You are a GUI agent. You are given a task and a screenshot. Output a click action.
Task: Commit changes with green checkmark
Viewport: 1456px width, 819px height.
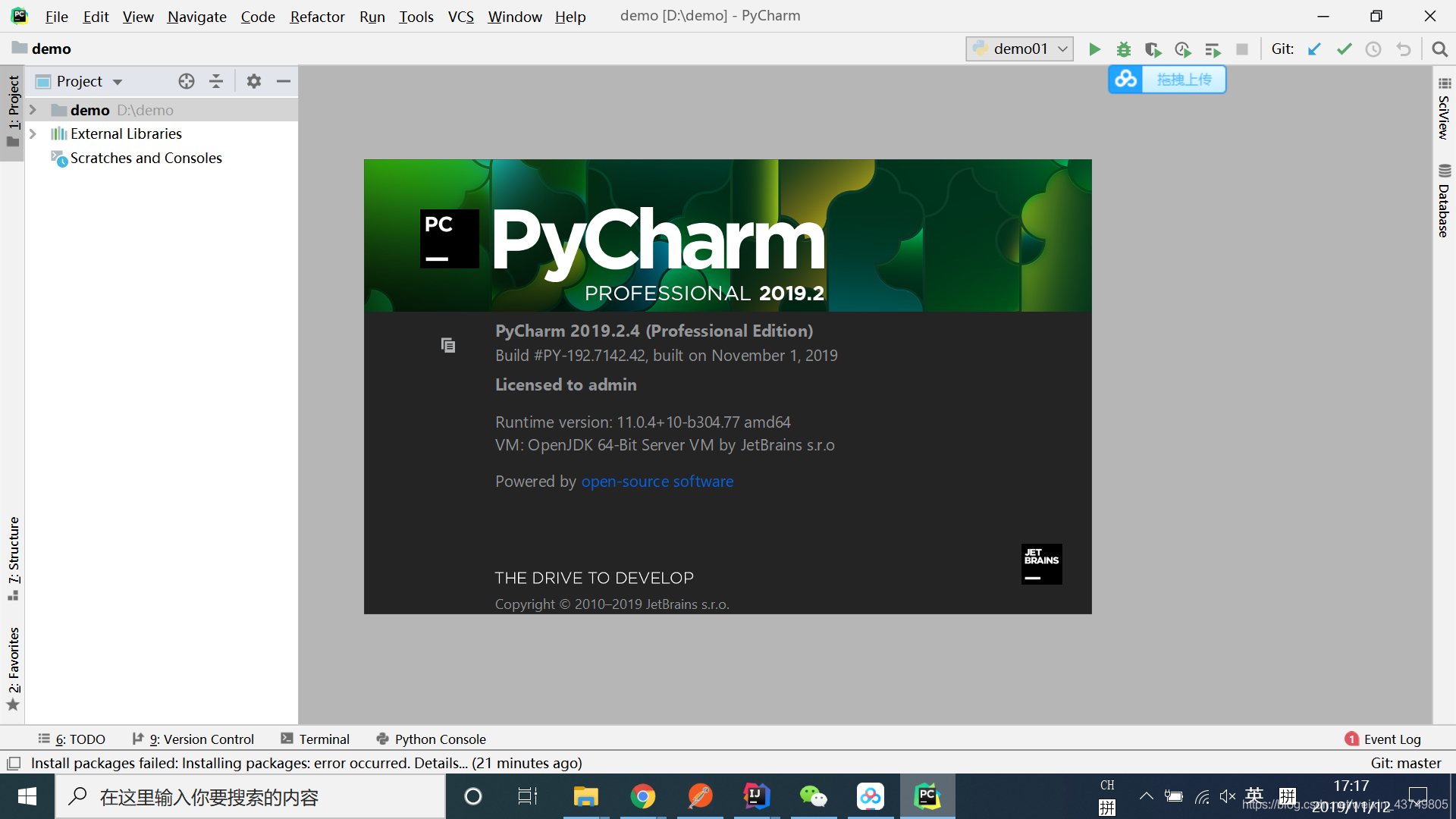pyautogui.click(x=1345, y=49)
